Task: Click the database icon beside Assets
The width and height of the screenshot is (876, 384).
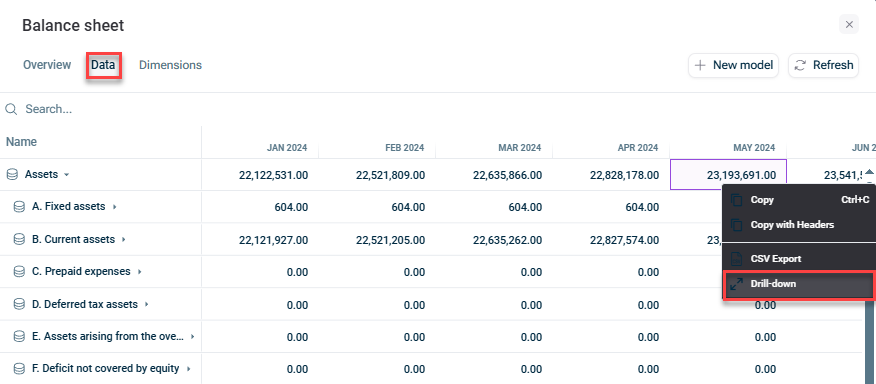Action: (x=12, y=174)
